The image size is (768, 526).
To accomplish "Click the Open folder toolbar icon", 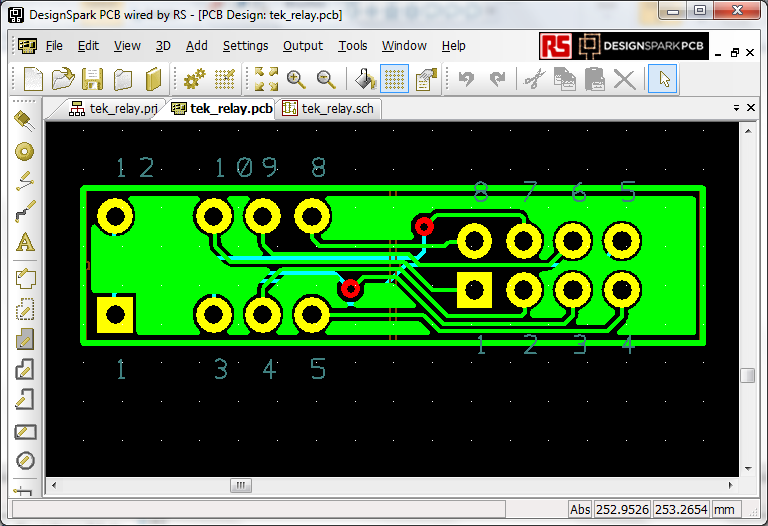I will [63, 79].
